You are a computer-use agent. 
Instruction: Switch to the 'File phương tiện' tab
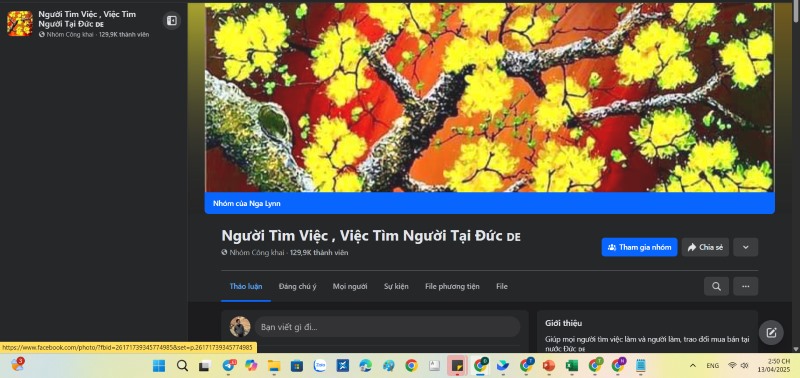pyautogui.click(x=452, y=286)
